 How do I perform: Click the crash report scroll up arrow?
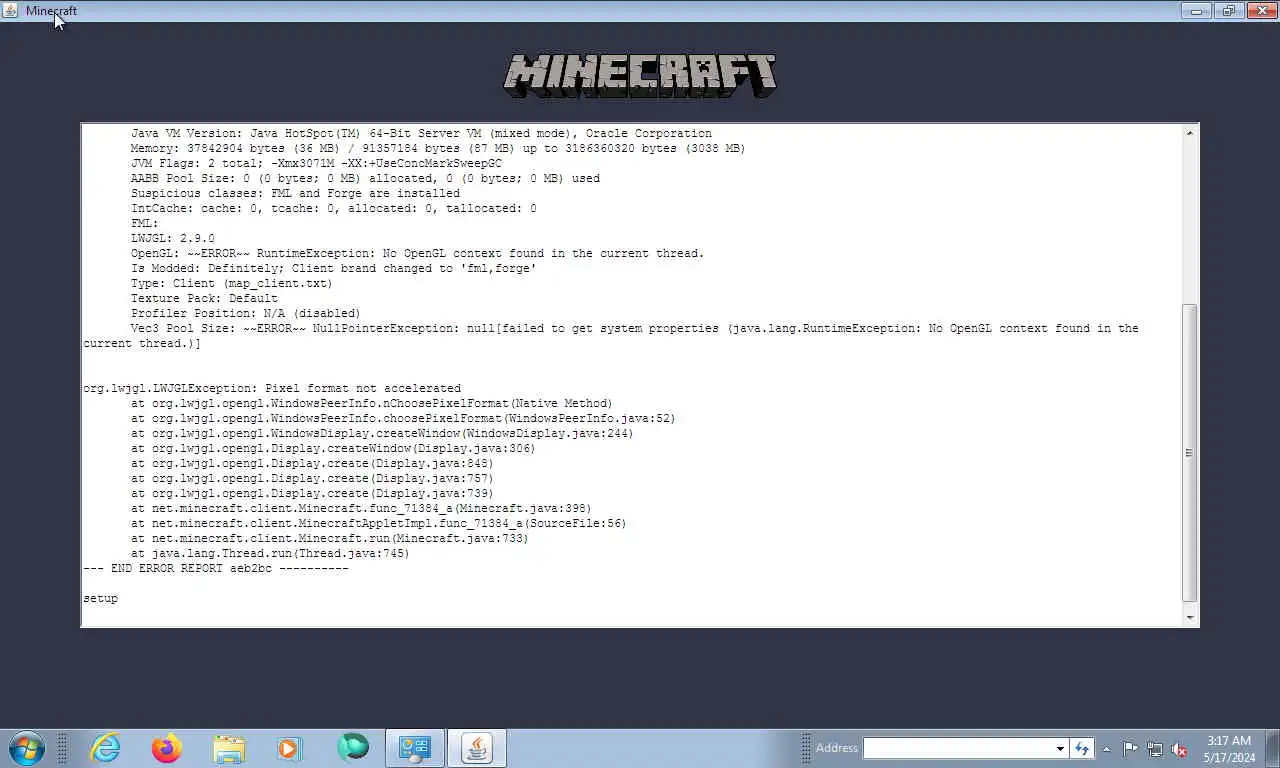coord(1190,132)
